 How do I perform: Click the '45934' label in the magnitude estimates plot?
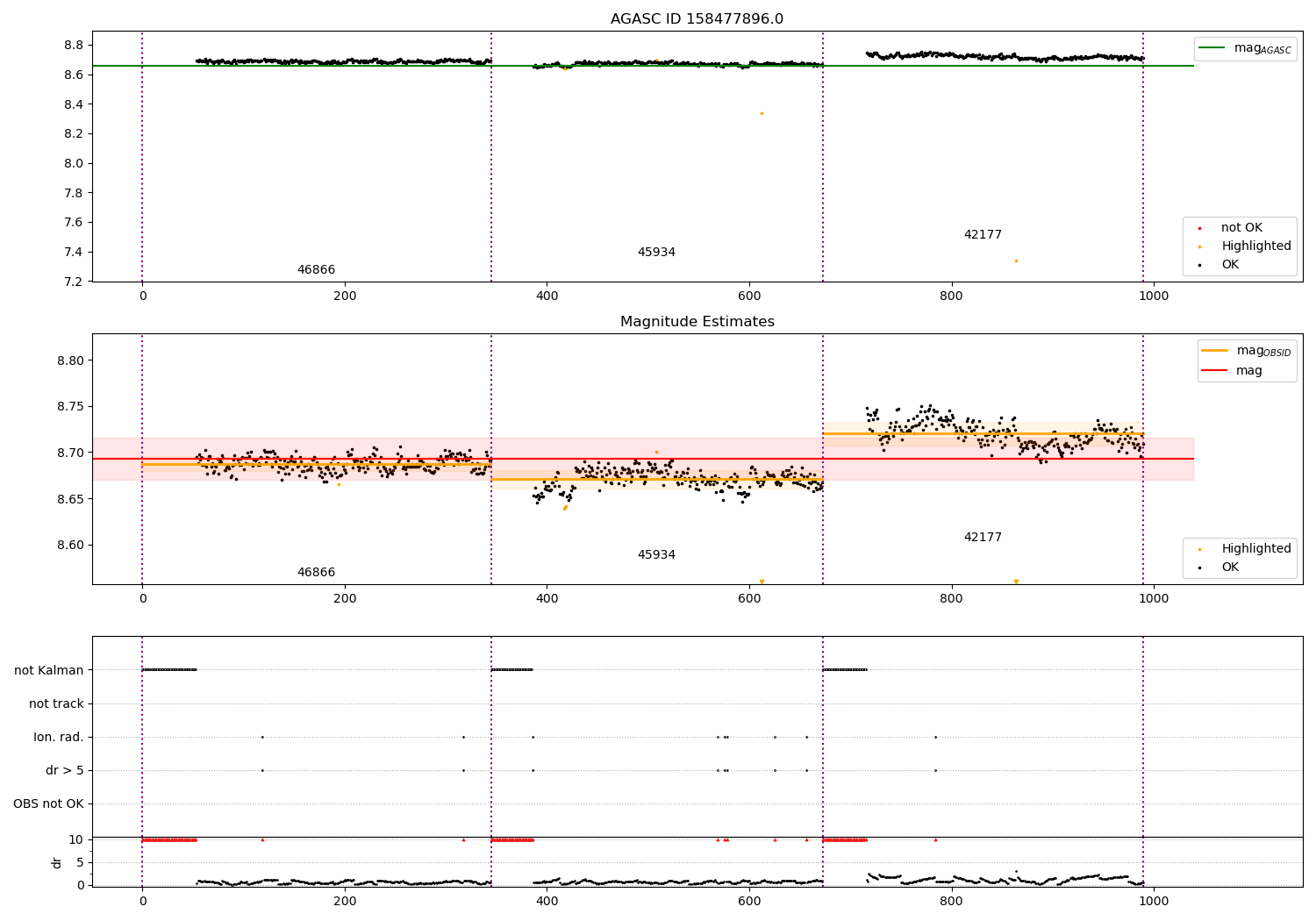[656, 555]
